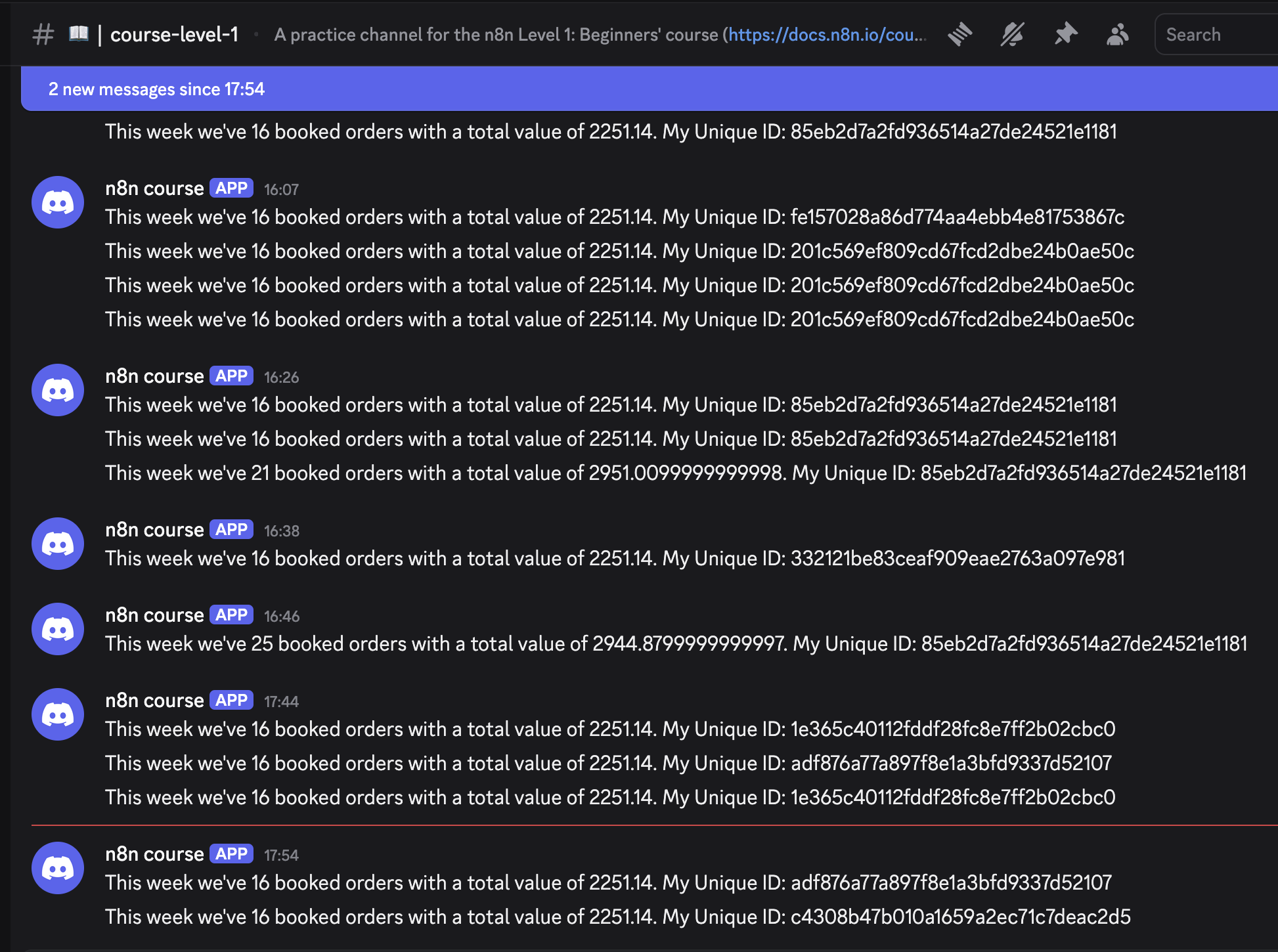Click message with ID c4308b47b010a1659a2ec71c7deac2d5

point(618,917)
